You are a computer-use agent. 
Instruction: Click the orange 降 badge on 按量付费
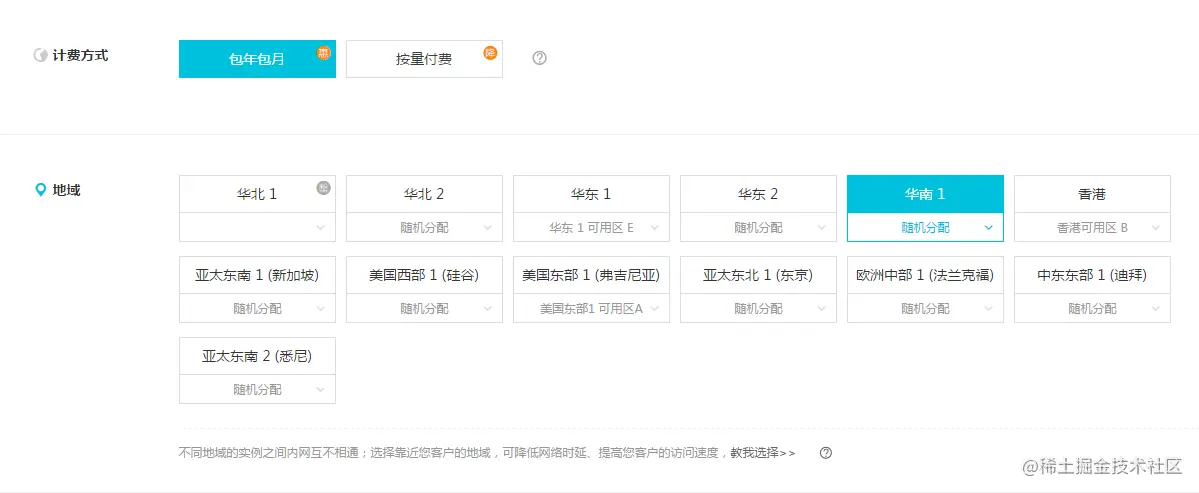490,52
